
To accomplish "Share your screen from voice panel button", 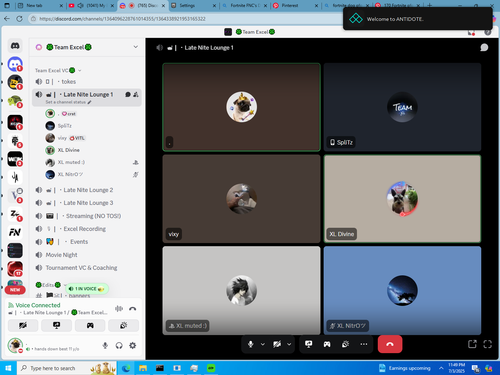I will [57, 325].
